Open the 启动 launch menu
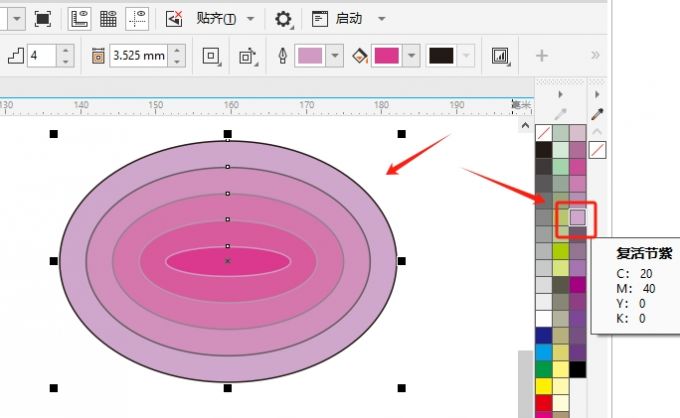 (x=348, y=18)
